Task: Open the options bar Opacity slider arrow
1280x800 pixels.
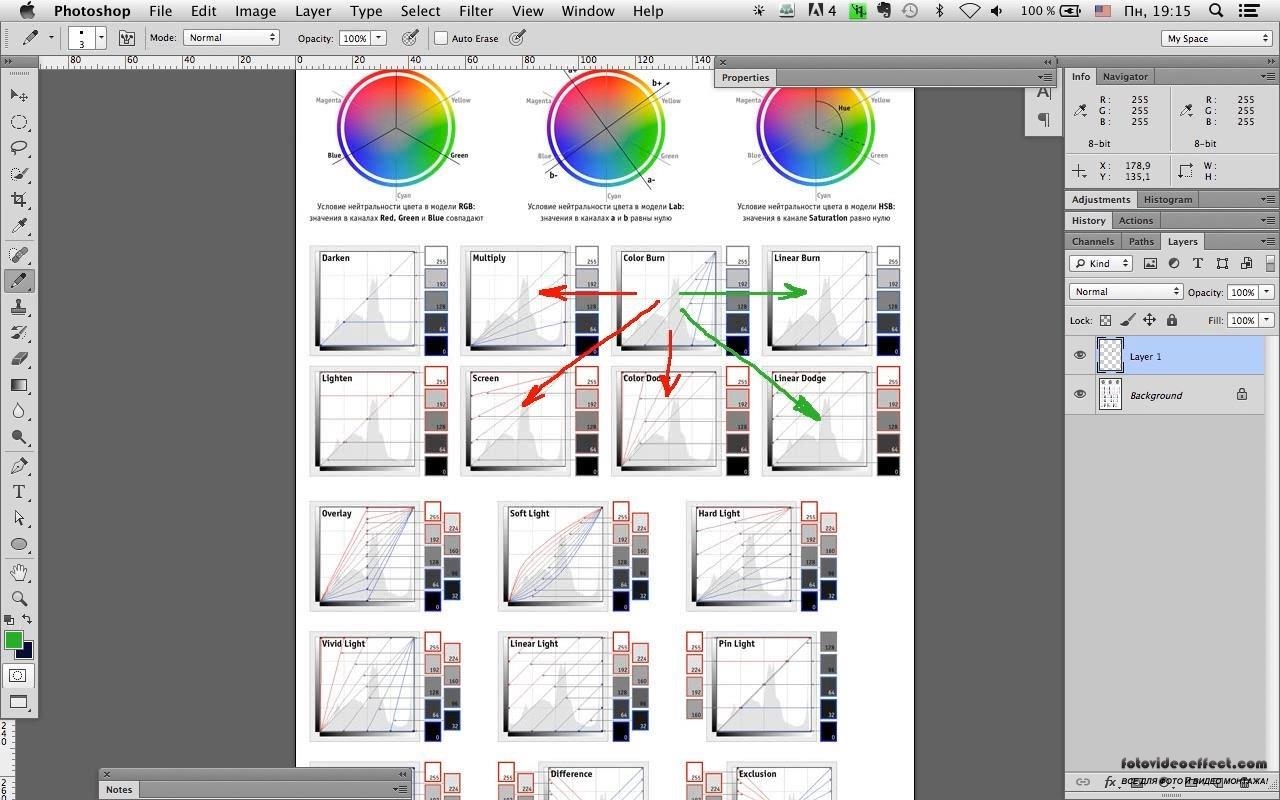Action: [379, 38]
